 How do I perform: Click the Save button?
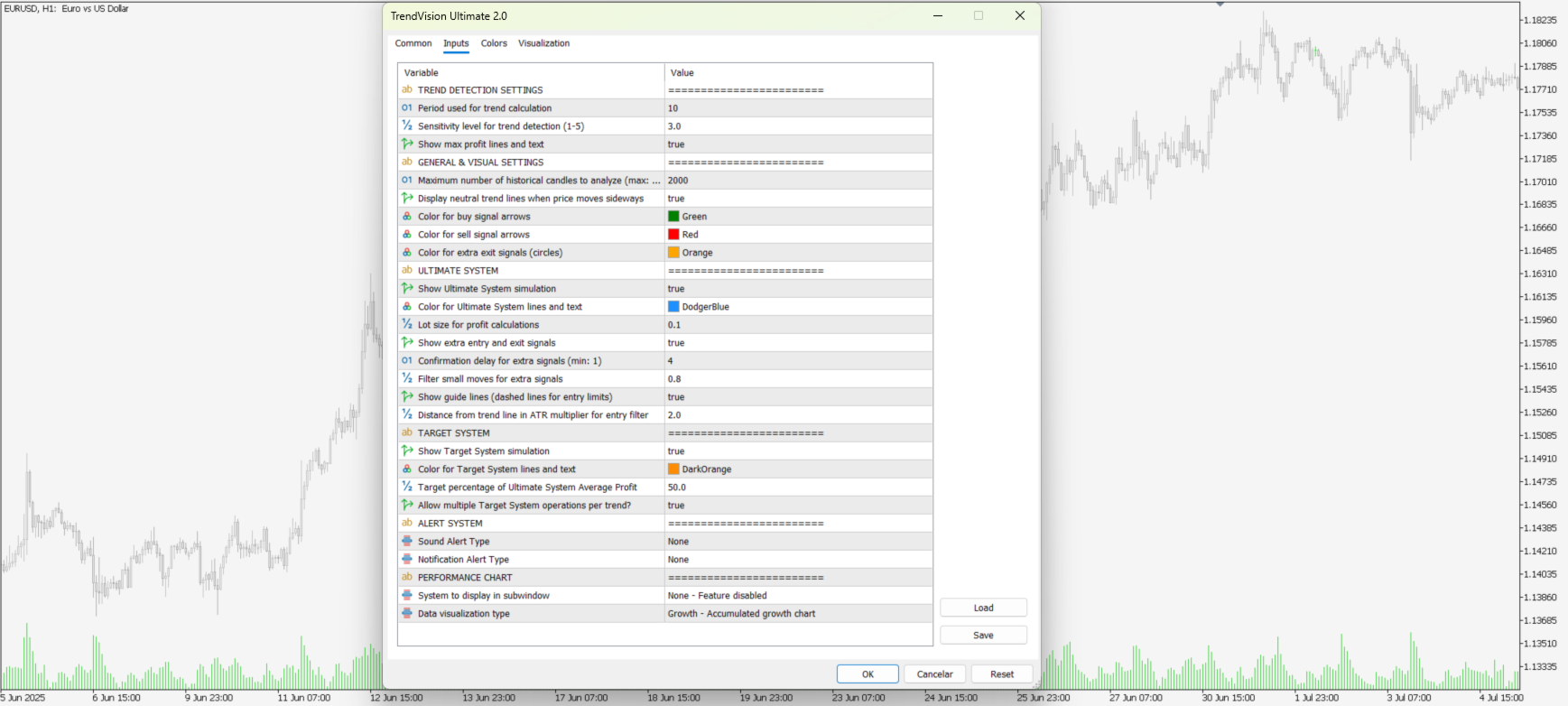(x=983, y=636)
